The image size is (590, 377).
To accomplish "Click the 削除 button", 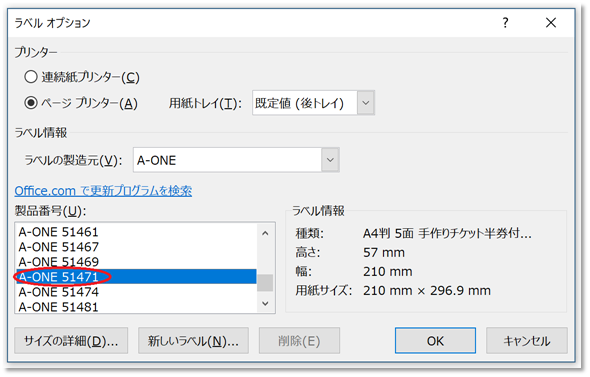I will [x=300, y=341].
